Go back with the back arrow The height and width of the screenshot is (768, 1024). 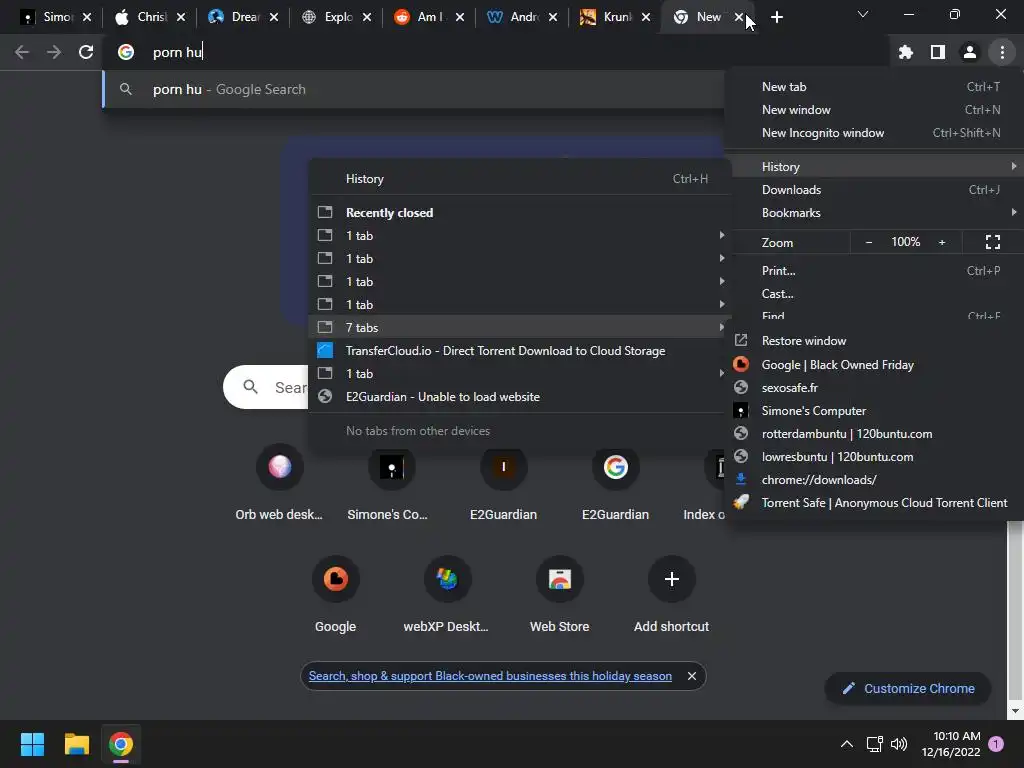22,52
